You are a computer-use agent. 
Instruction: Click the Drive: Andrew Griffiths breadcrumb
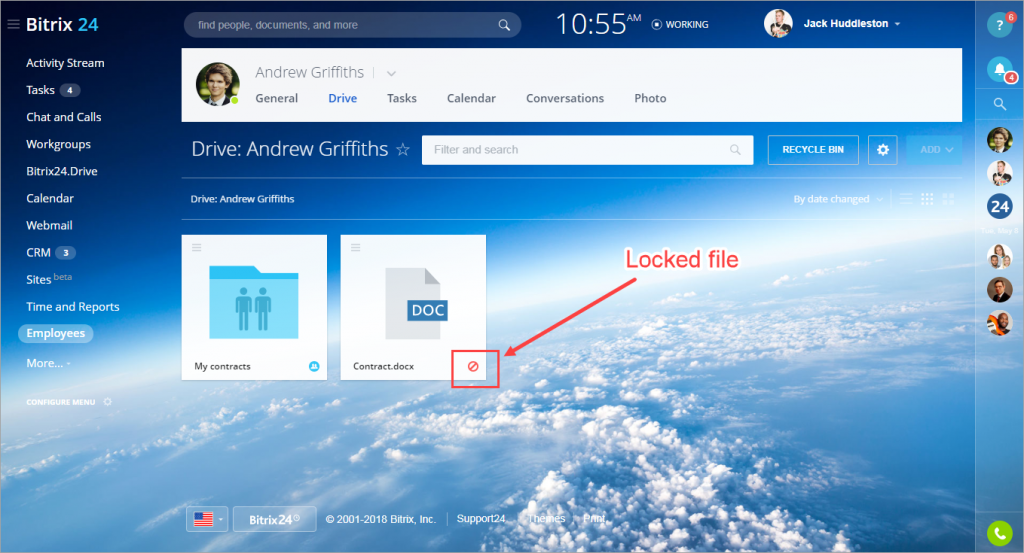(x=242, y=199)
